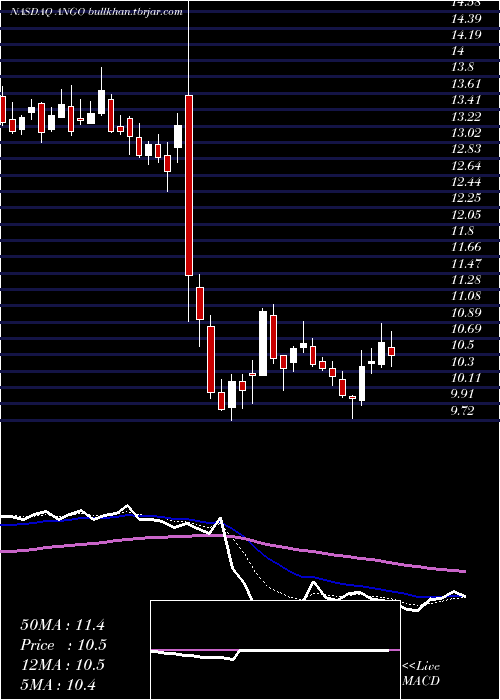Click the <<Live MACD label

[x=421, y=673]
